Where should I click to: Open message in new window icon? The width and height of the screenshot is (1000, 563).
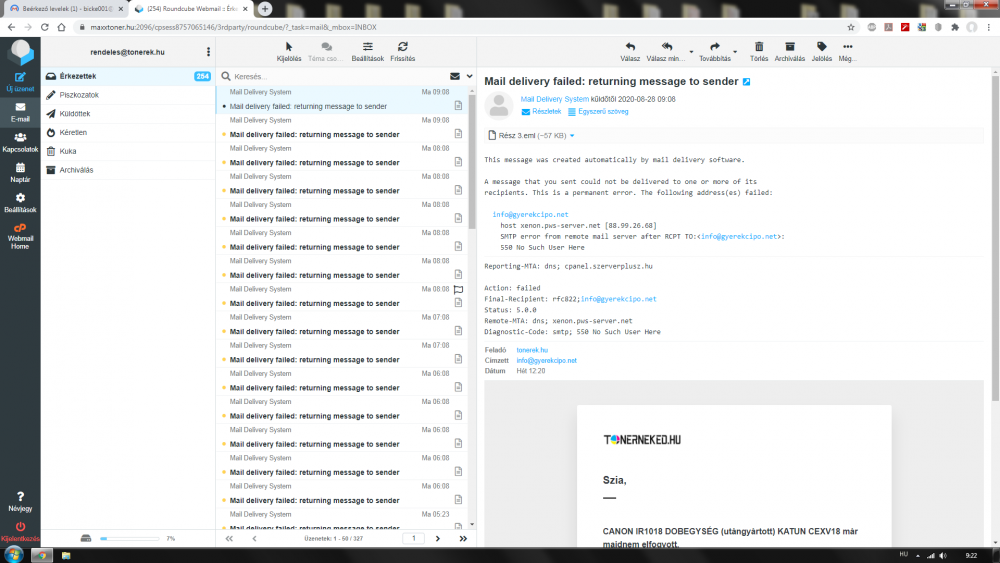point(746,82)
